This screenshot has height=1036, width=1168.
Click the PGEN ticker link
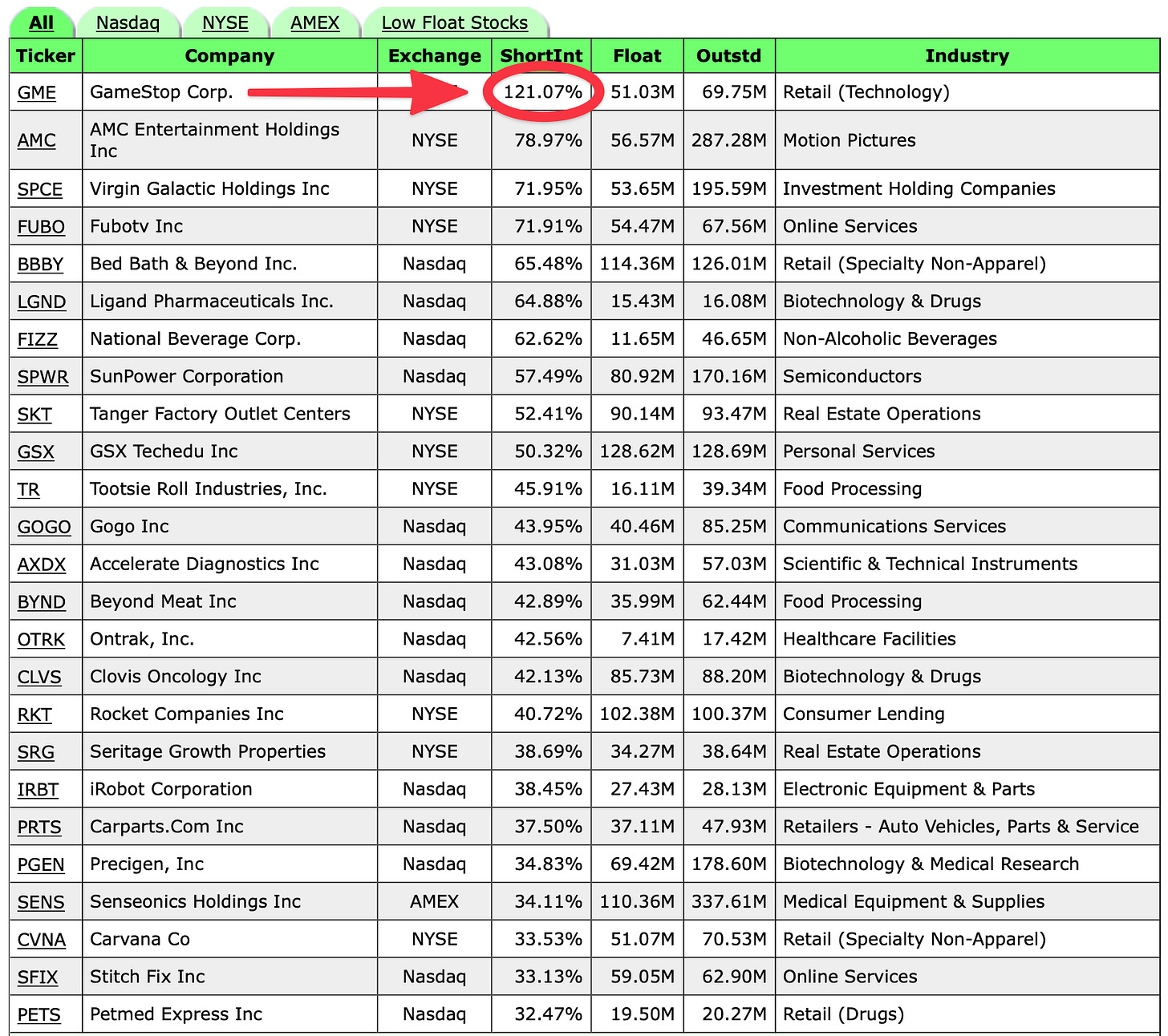tap(41, 865)
